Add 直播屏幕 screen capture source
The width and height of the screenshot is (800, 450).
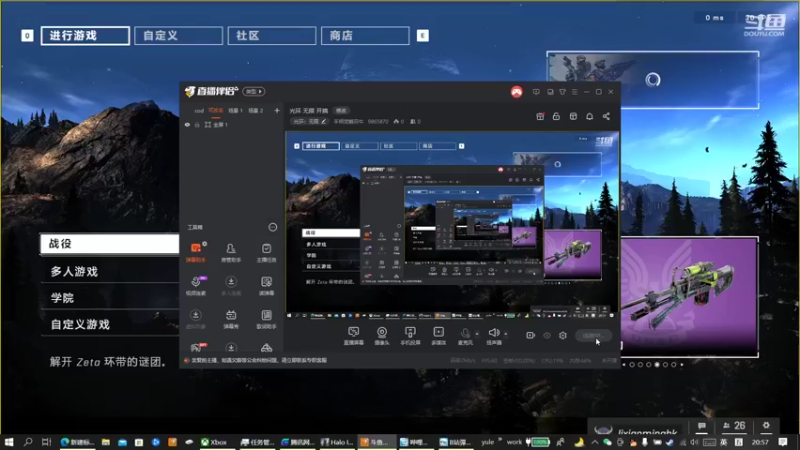pos(354,336)
